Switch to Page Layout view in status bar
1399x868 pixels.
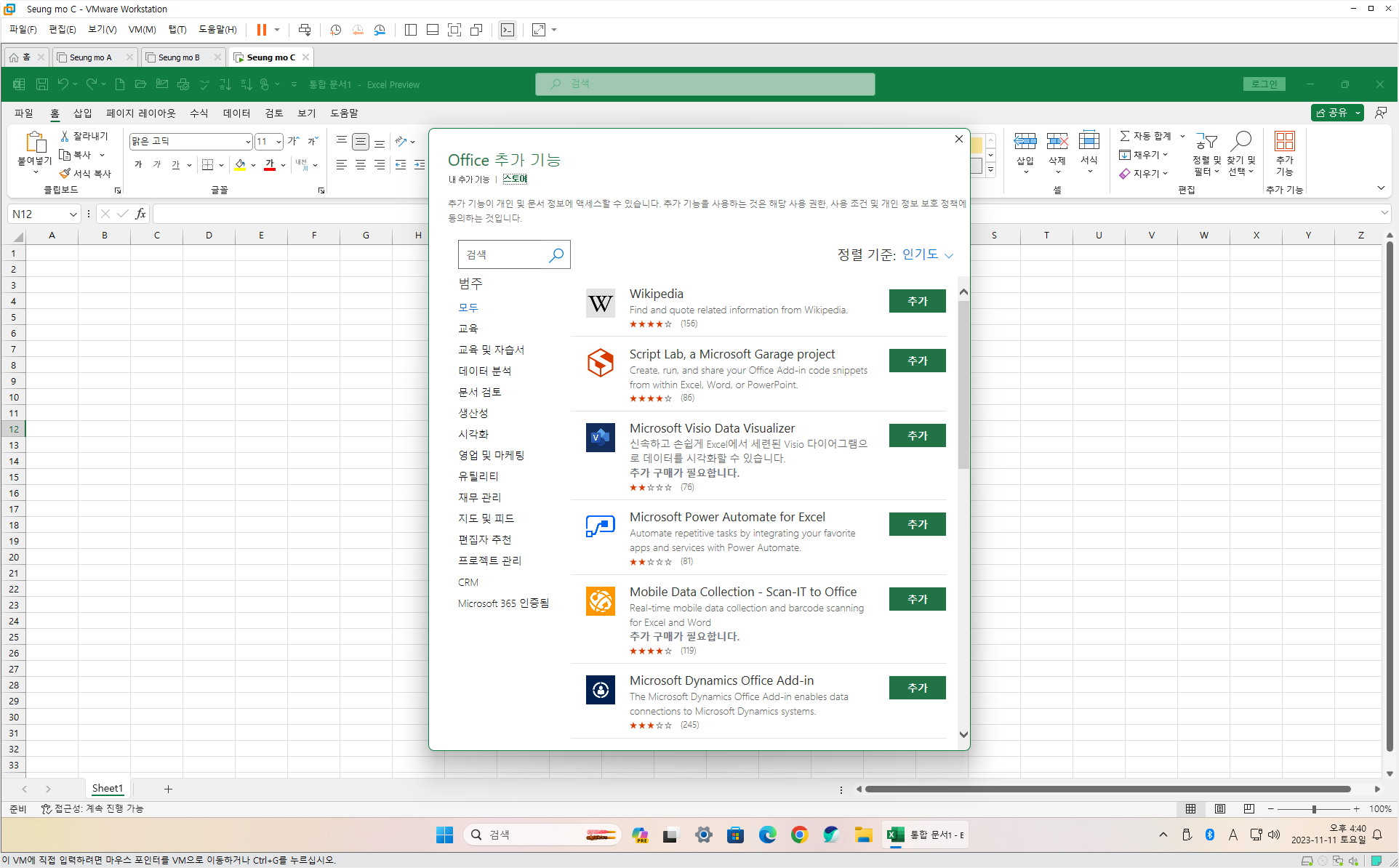click(x=1219, y=808)
